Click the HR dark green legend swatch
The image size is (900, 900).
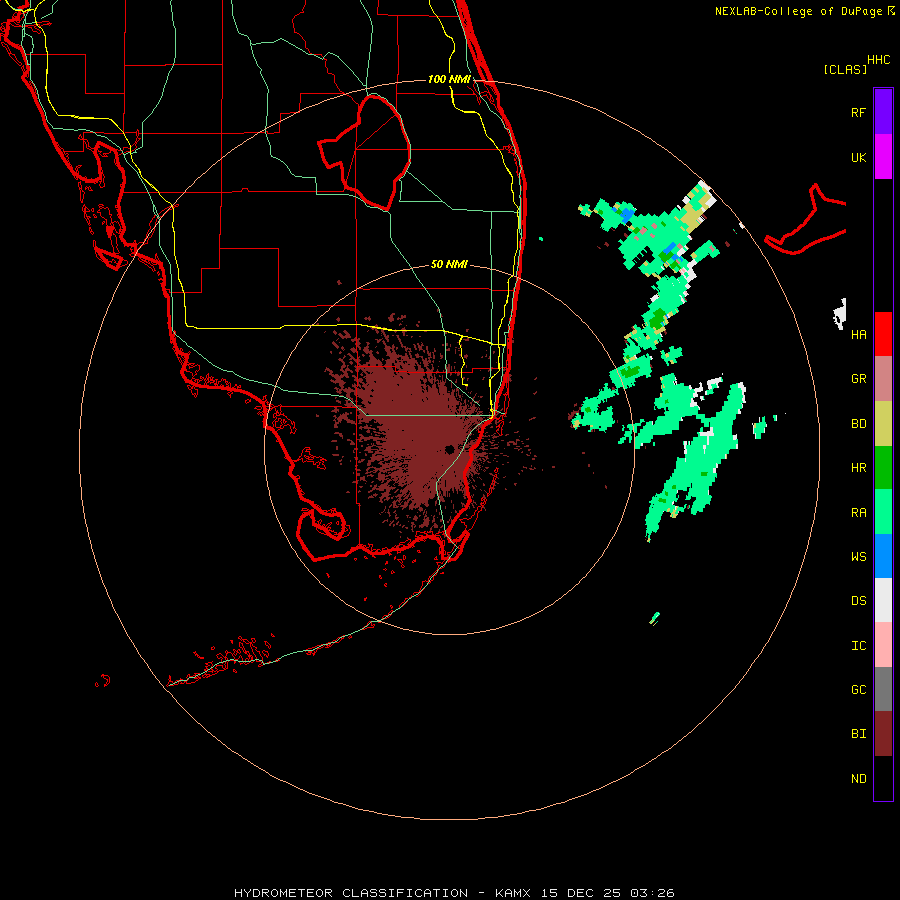(883, 468)
